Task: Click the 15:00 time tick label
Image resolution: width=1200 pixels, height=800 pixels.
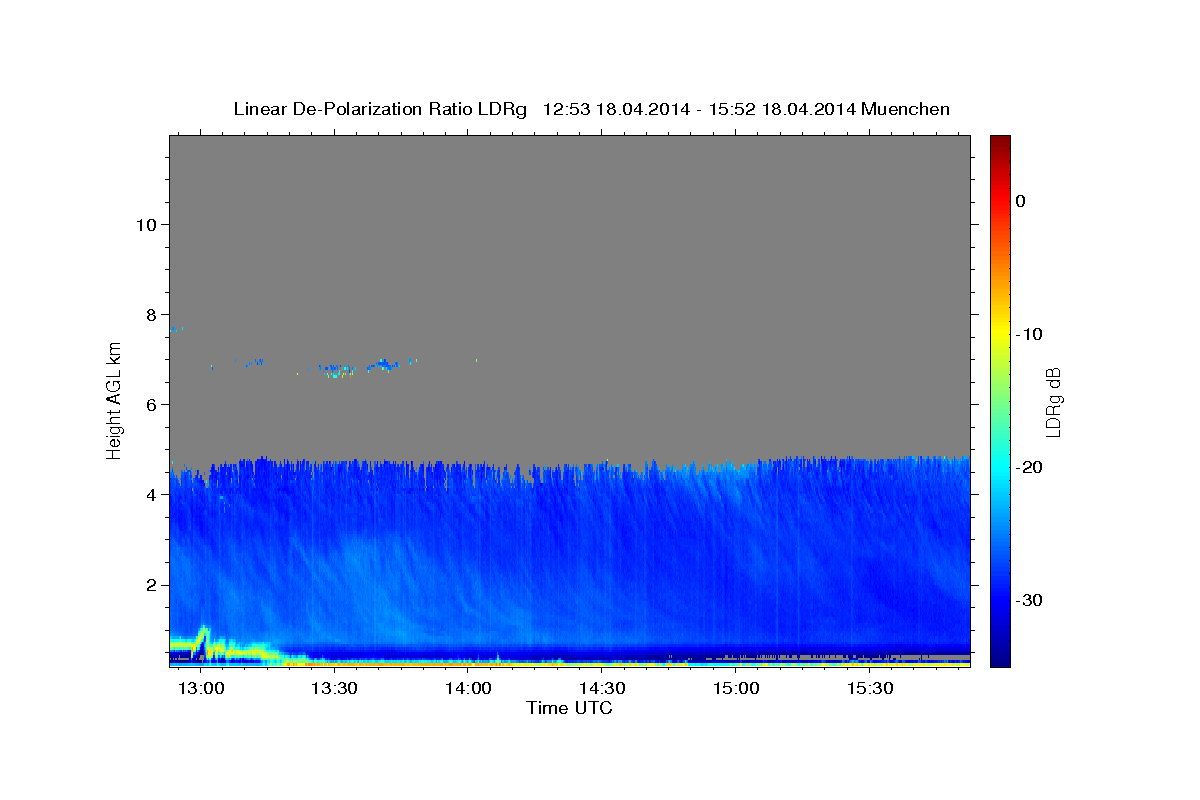Action: point(737,689)
